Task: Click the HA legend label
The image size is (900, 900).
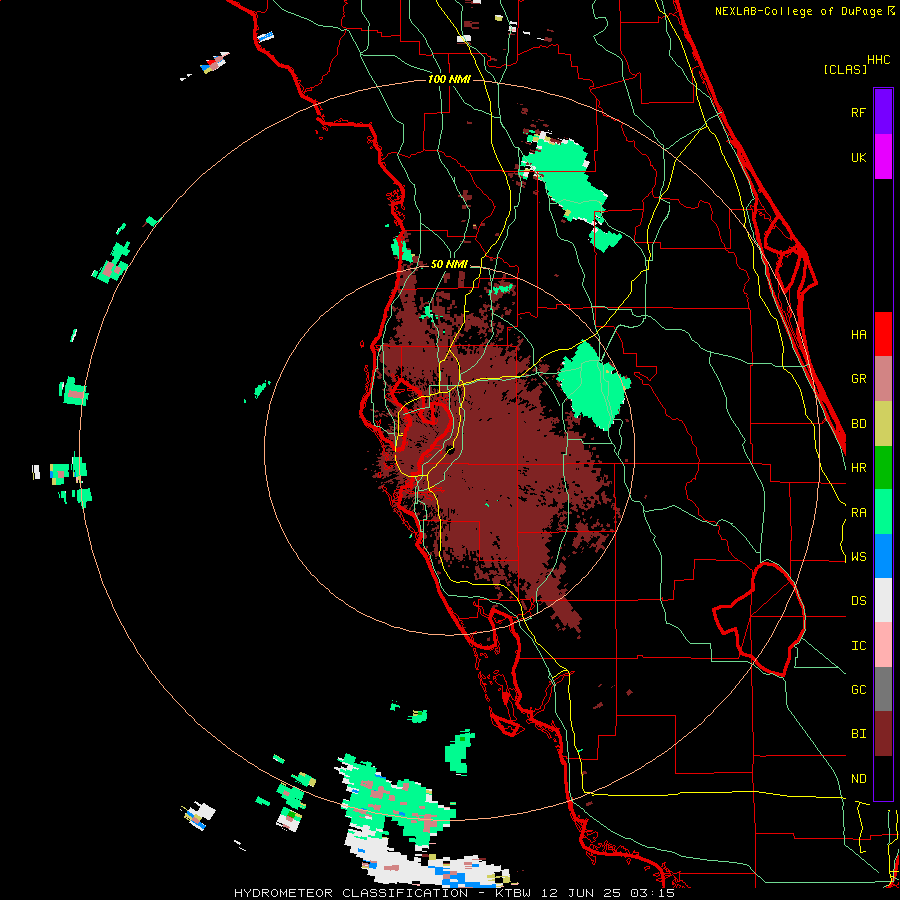Action: 858,335
